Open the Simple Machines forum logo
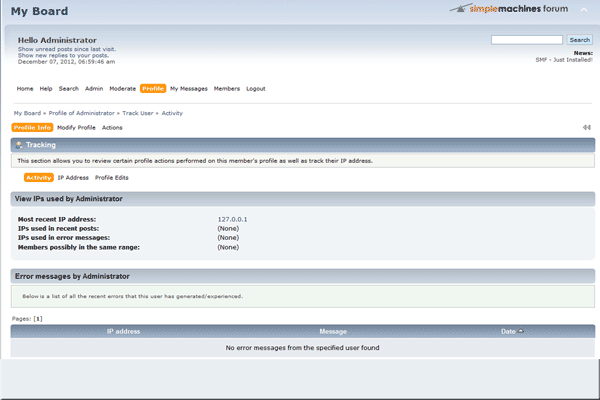 click(x=509, y=9)
